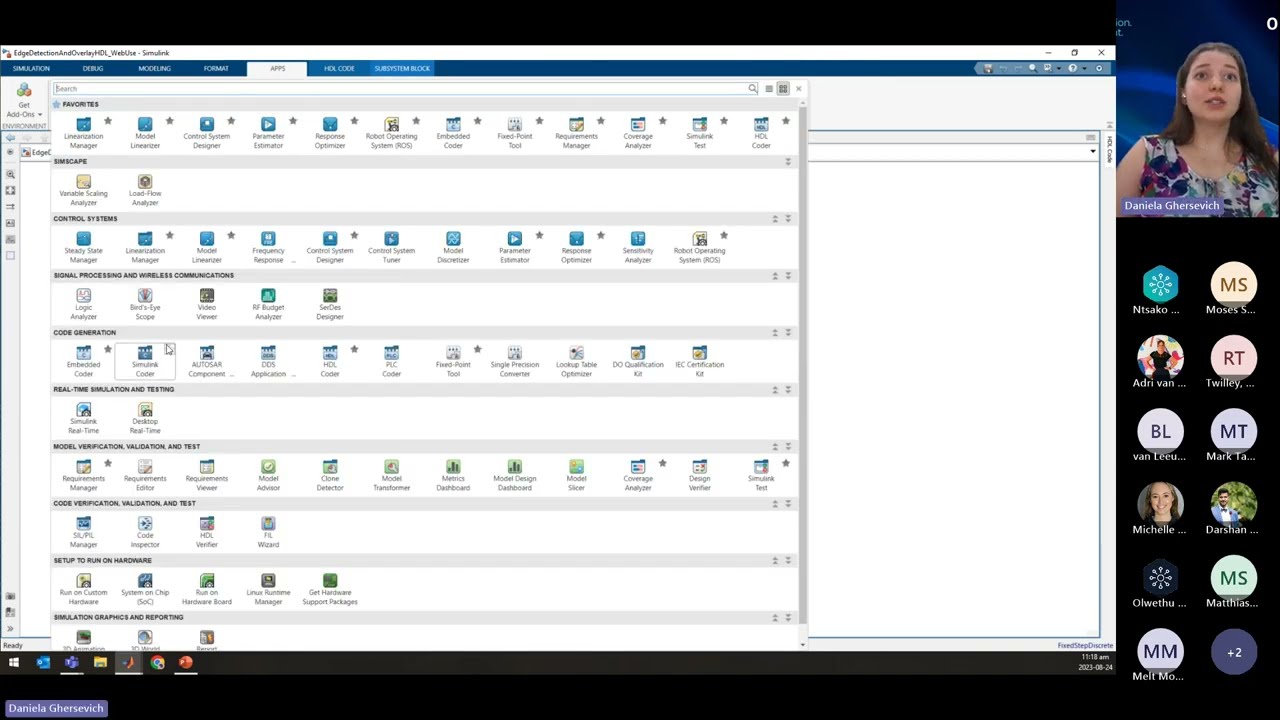Open the Design Verifier app

tap(699, 475)
